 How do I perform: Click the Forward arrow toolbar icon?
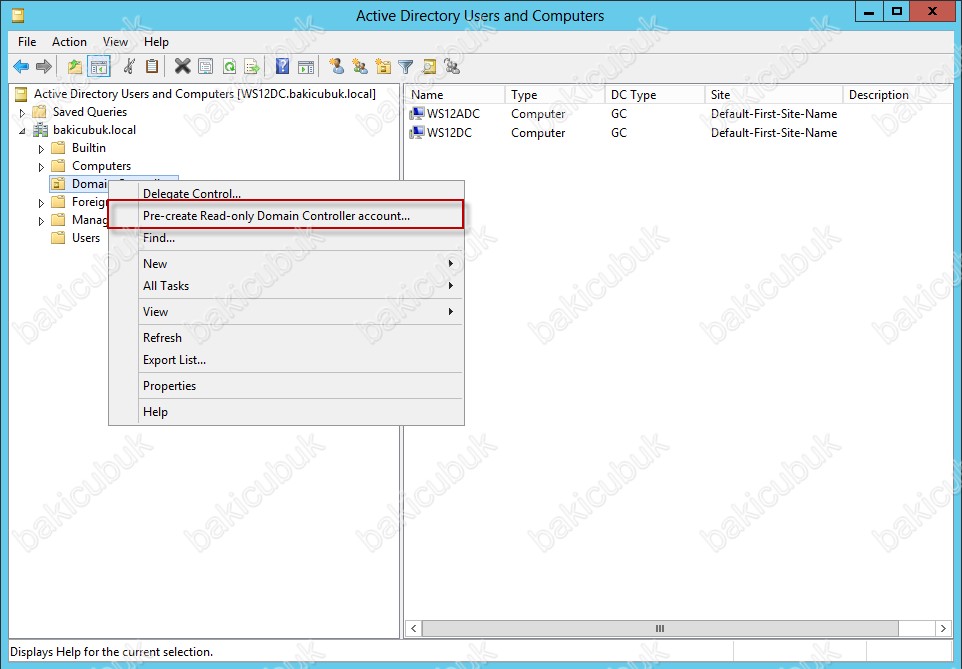(44, 66)
